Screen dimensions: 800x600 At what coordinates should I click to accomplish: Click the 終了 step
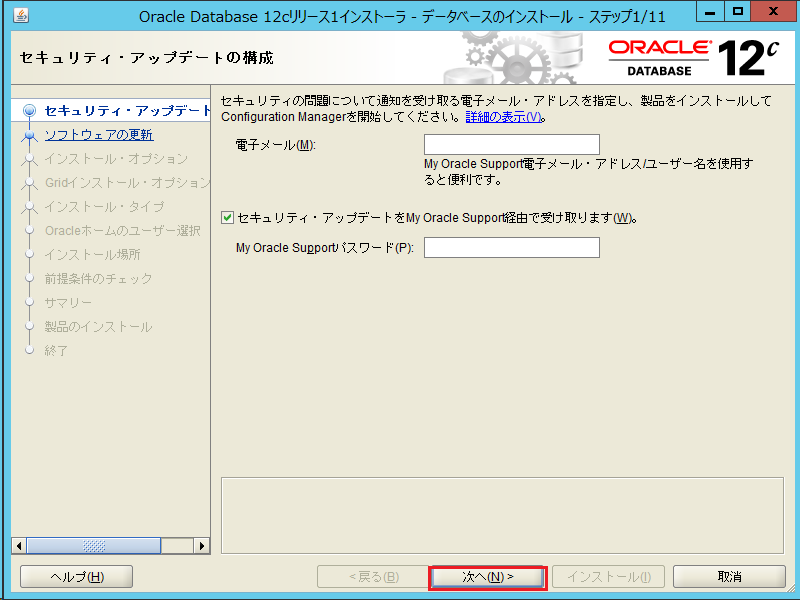coord(56,351)
